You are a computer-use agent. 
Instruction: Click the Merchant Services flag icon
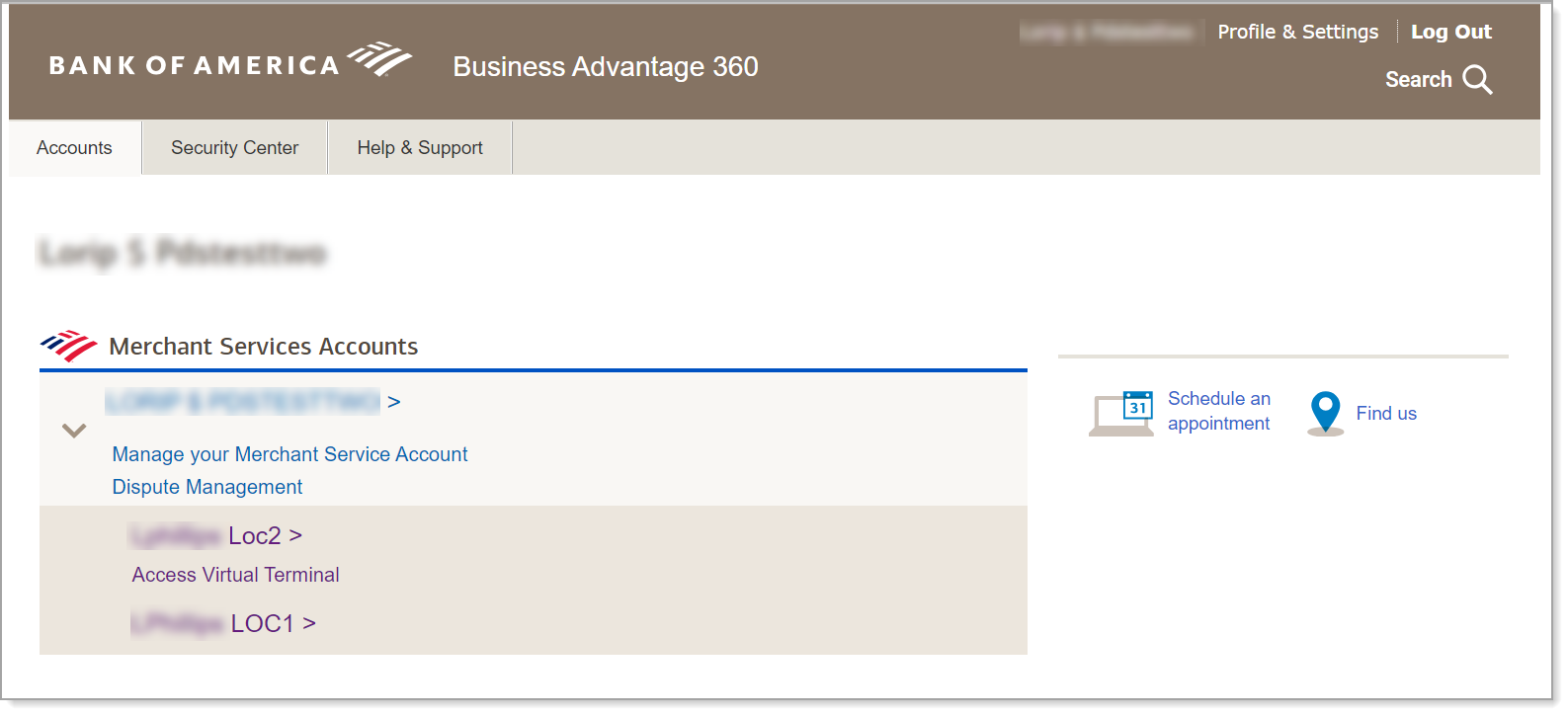tap(69, 344)
